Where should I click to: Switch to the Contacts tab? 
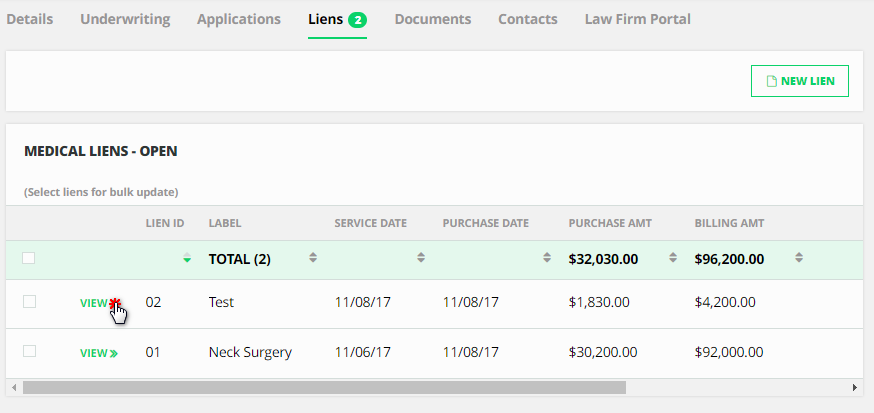pyautogui.click(x=528, y=19)
